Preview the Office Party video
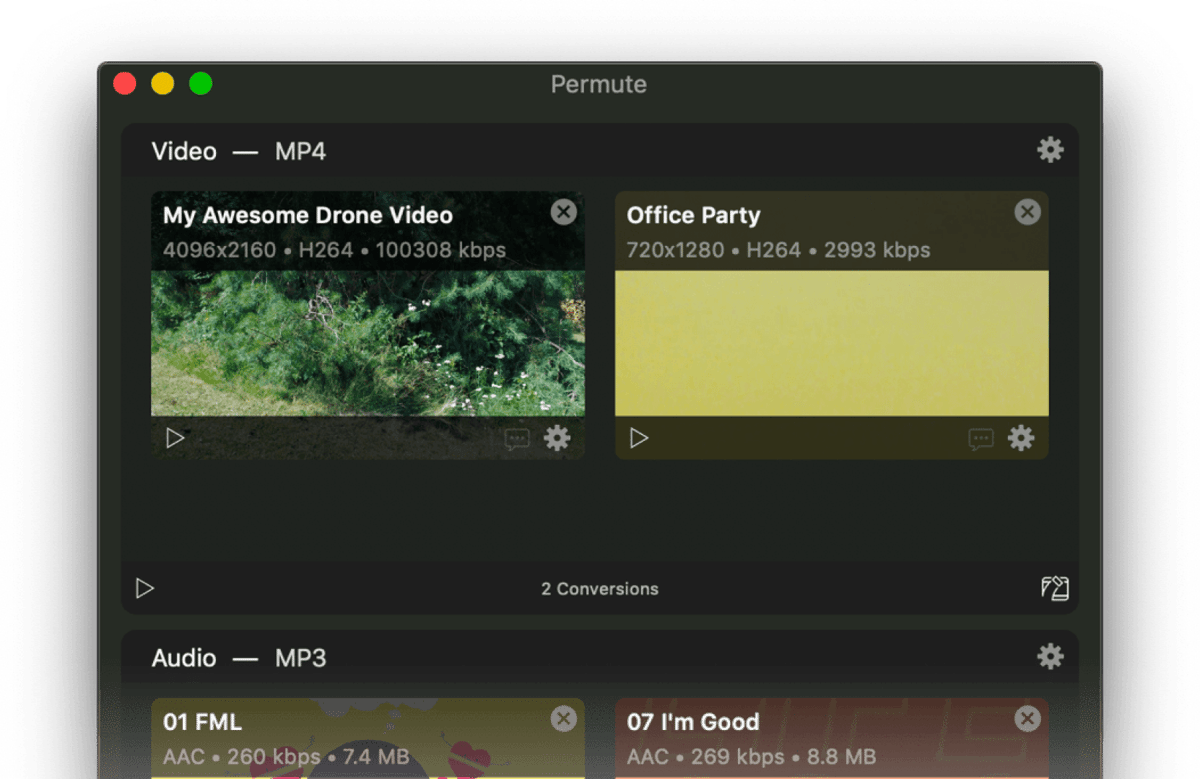 click(x=639, y=437)
